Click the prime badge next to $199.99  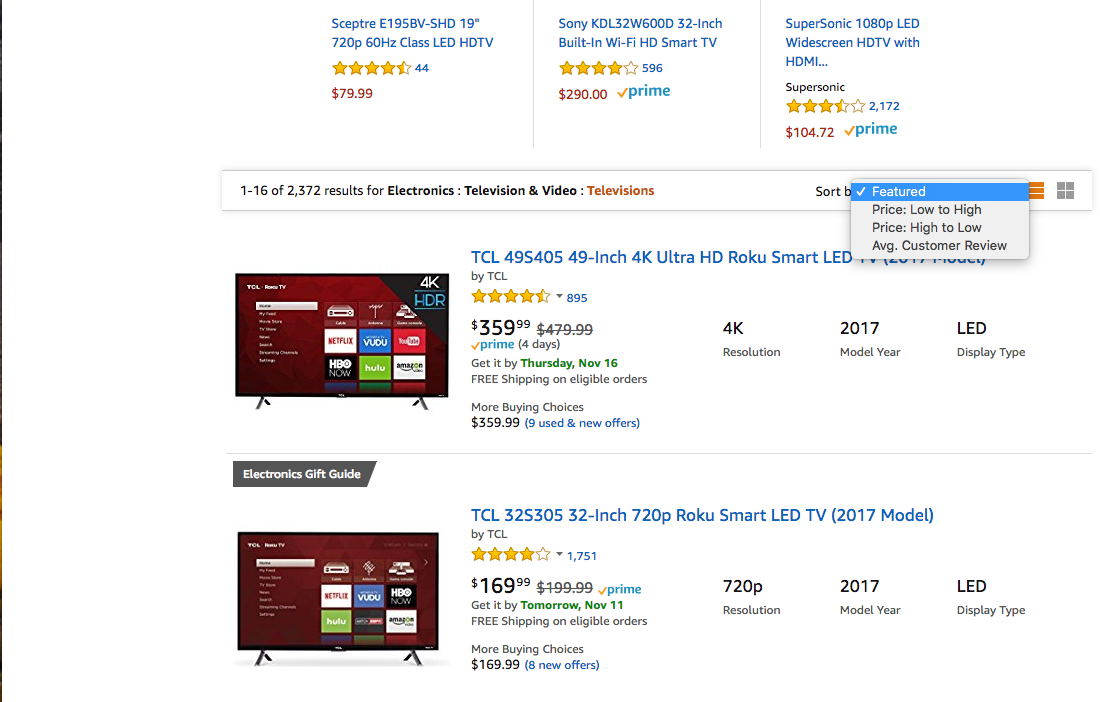coord(618,589)
